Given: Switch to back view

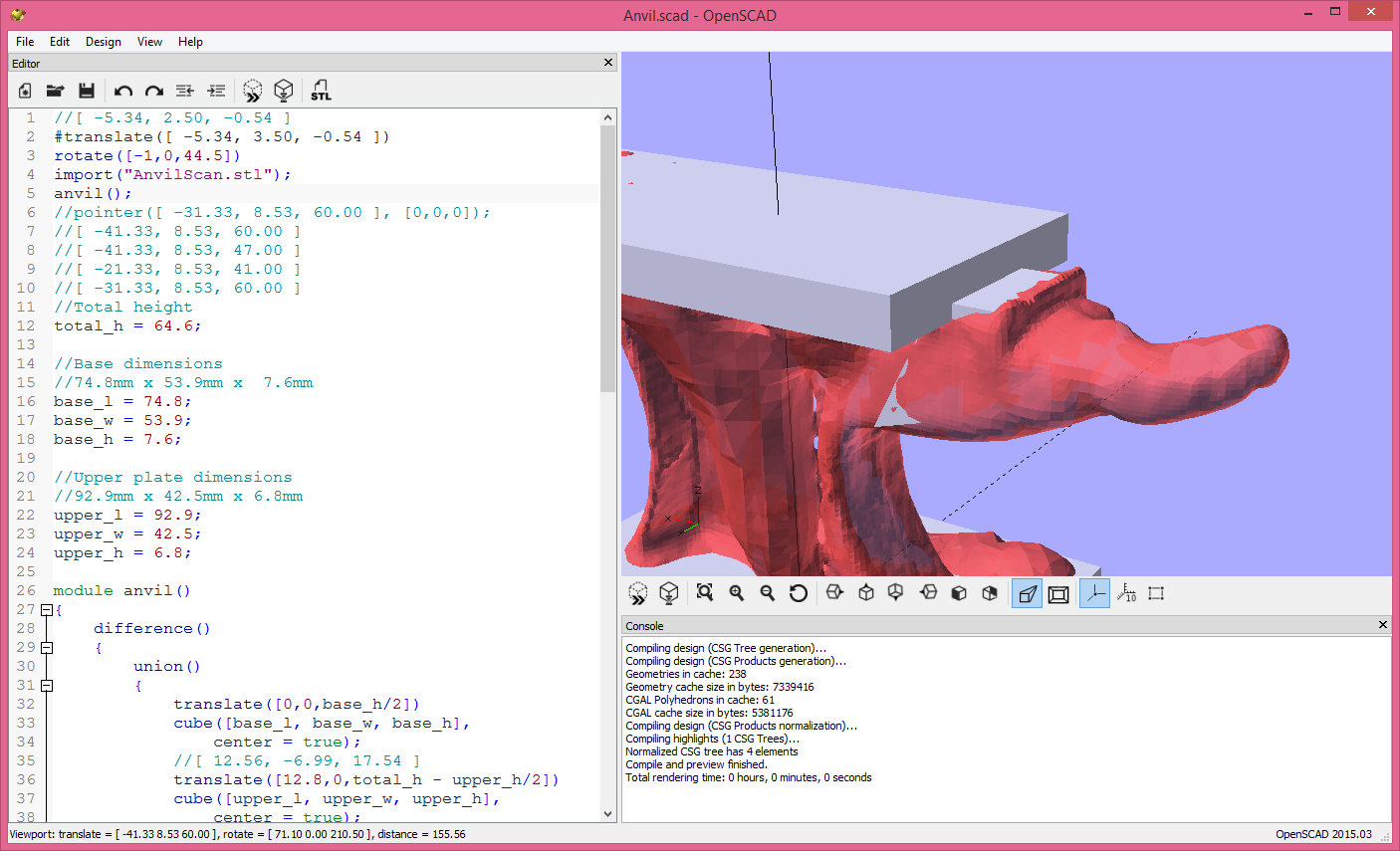Looking at the screenshot, I should tap(990, 593).
